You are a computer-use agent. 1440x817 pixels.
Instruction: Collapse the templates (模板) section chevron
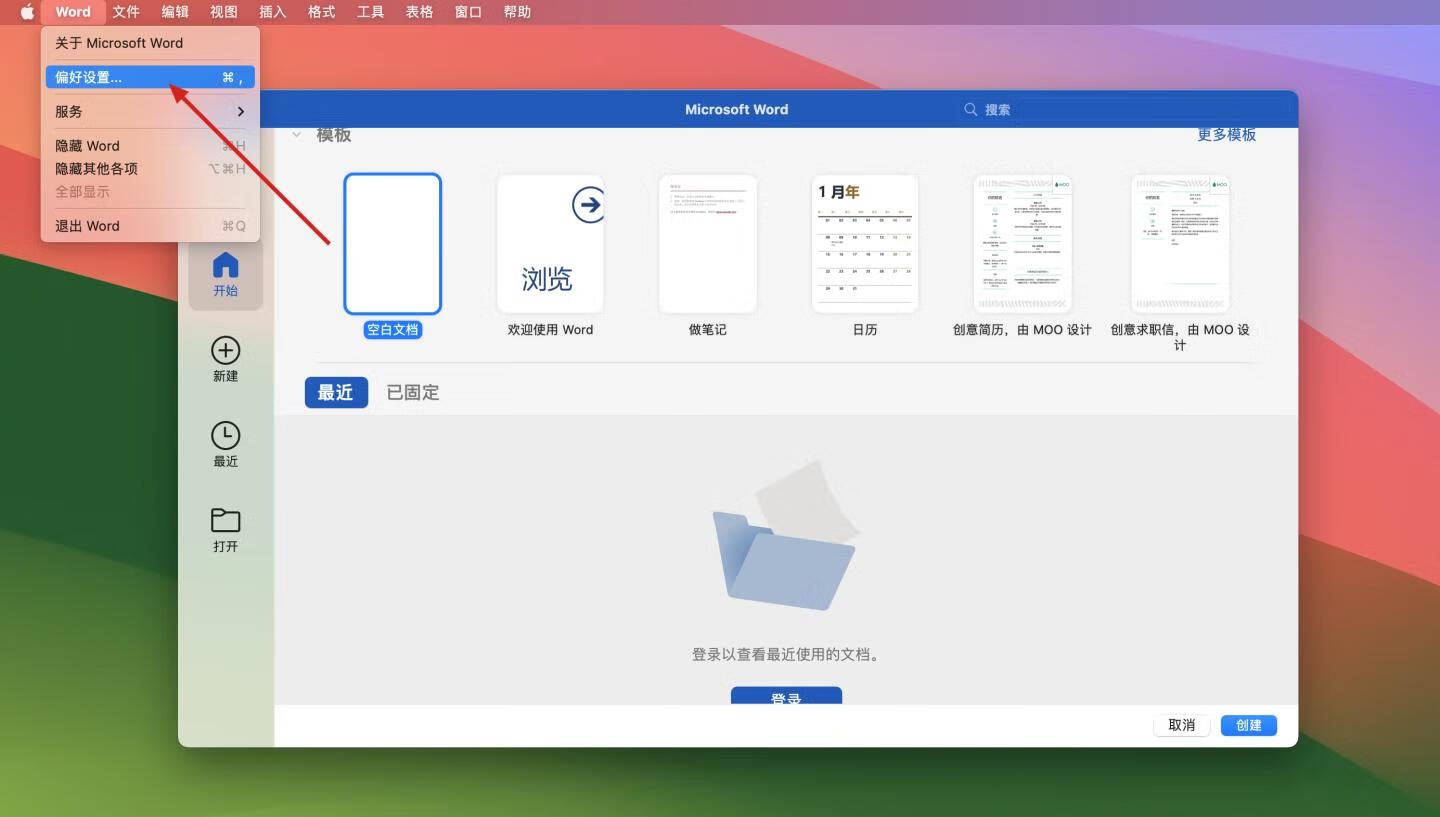click(x=297, y=135)
